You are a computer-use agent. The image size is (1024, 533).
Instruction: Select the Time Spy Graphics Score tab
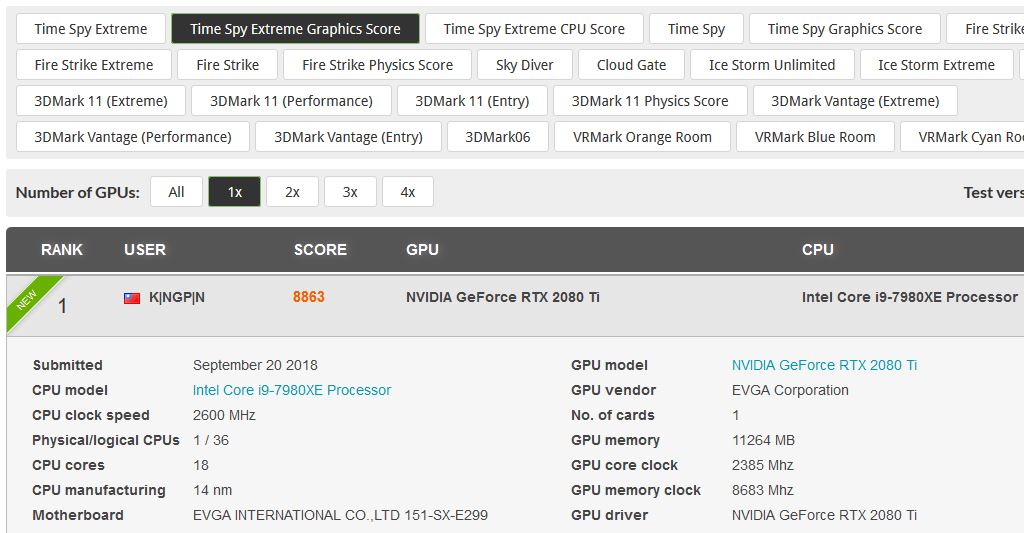coord(844,29)
